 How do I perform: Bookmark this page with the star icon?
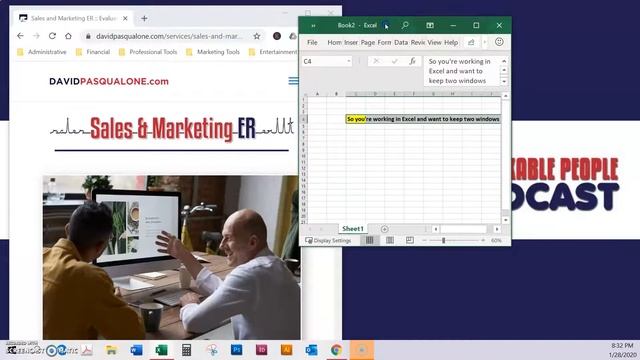point(257,36)
